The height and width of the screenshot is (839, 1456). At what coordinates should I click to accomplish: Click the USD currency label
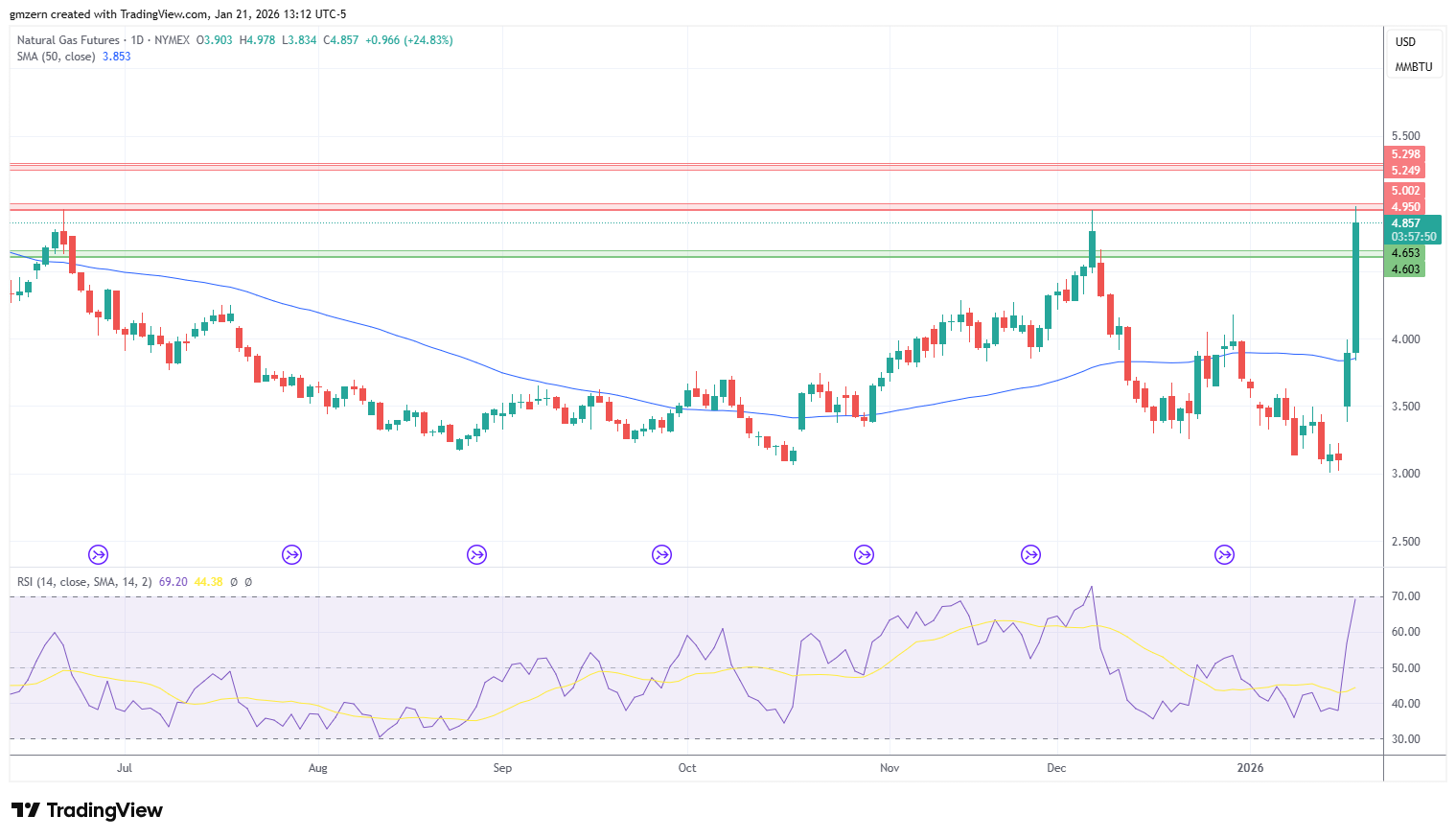pos(1405,42)
